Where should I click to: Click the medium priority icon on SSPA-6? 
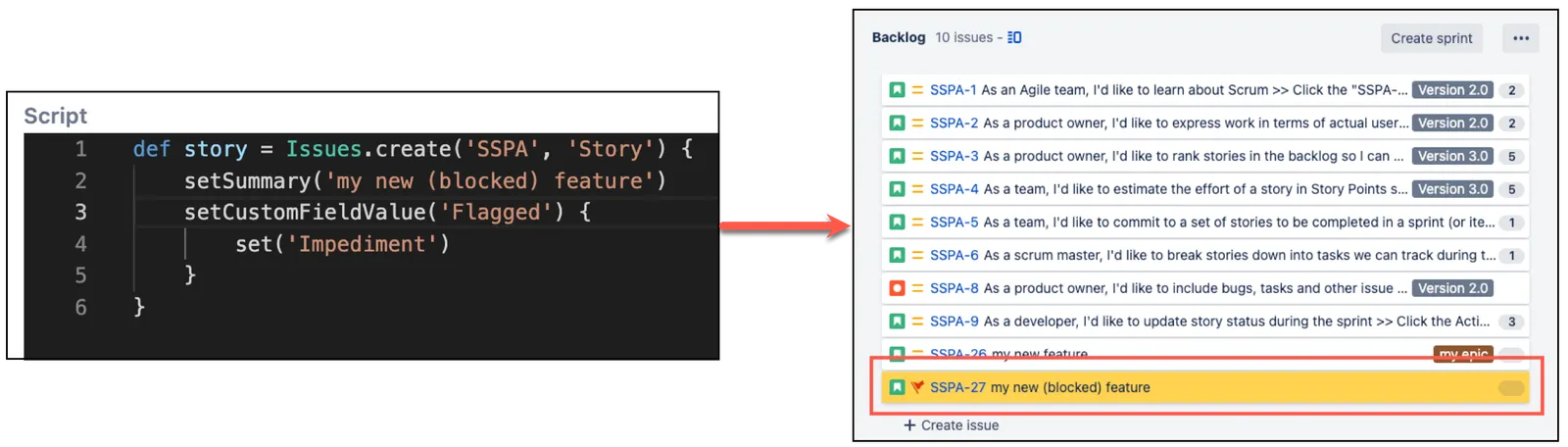[x=917, y=255]
